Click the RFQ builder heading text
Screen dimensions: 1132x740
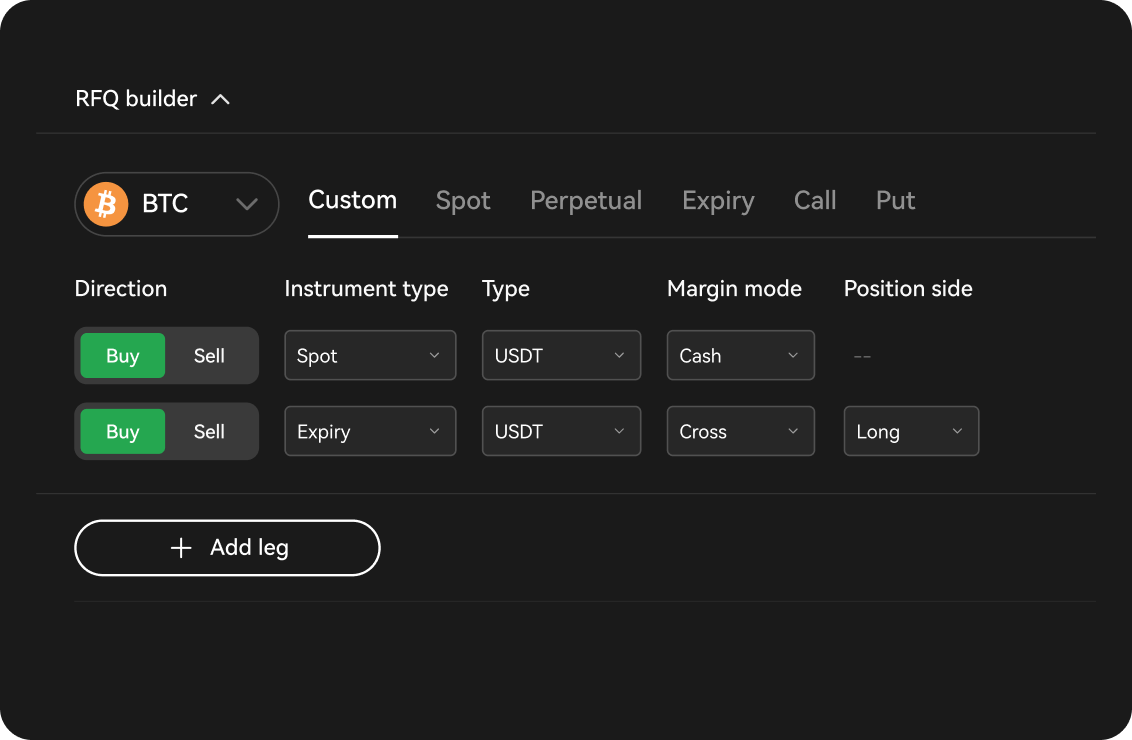[136, 99]
